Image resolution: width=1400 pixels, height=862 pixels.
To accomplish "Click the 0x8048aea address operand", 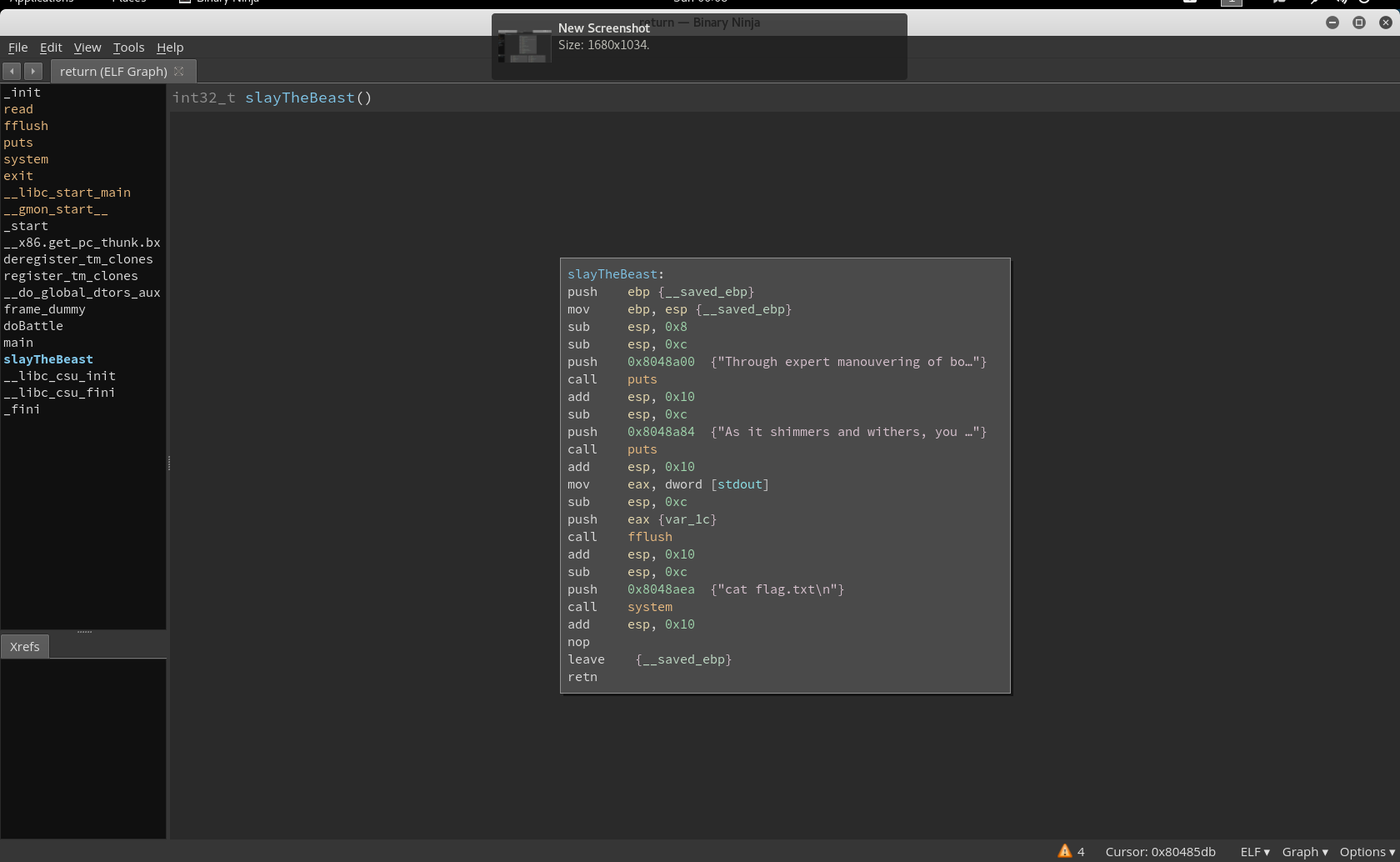I will coord(660,589).
